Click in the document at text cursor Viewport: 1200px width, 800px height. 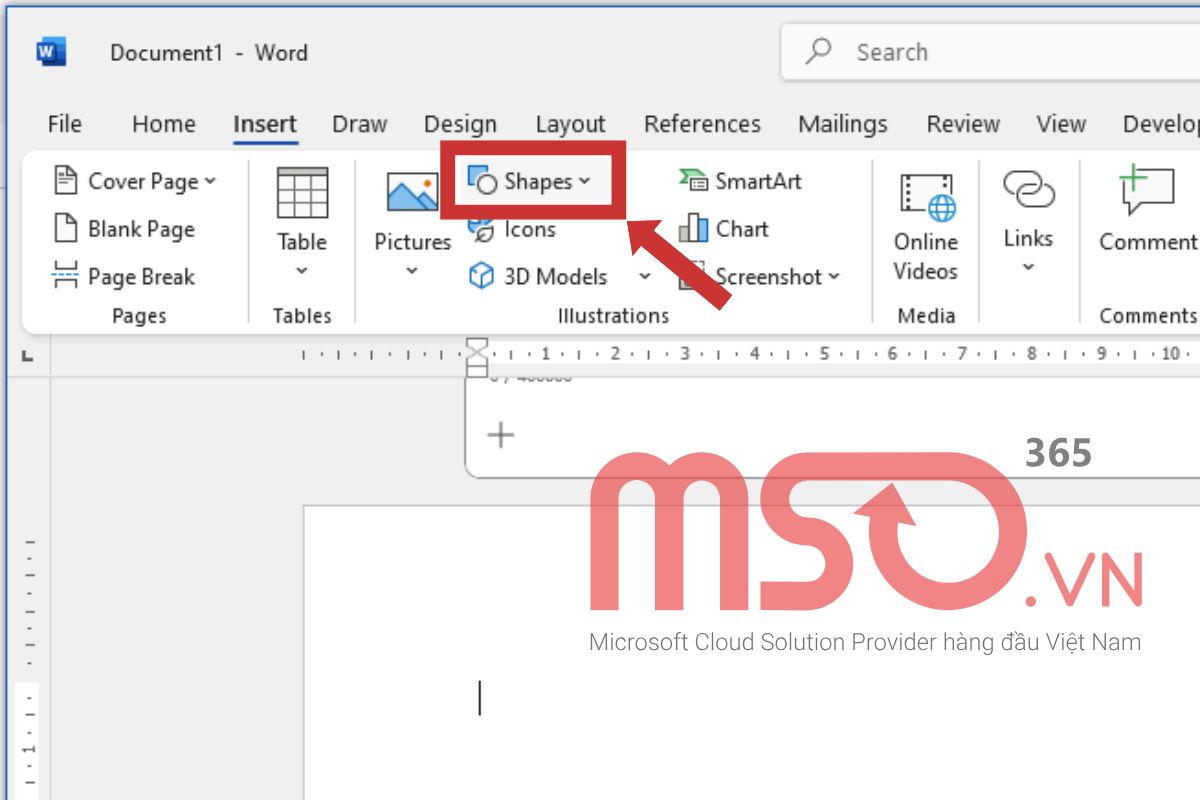click(480, 698)
